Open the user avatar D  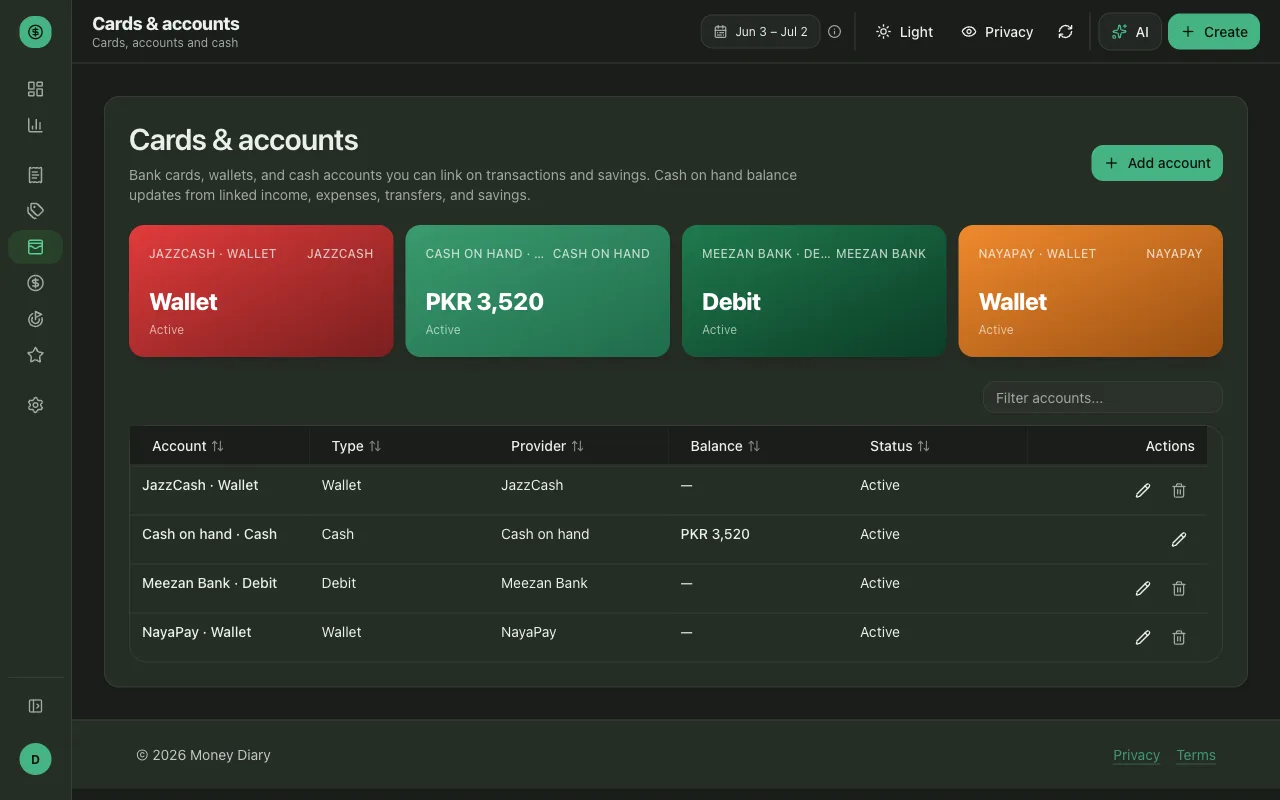[35, 760]
